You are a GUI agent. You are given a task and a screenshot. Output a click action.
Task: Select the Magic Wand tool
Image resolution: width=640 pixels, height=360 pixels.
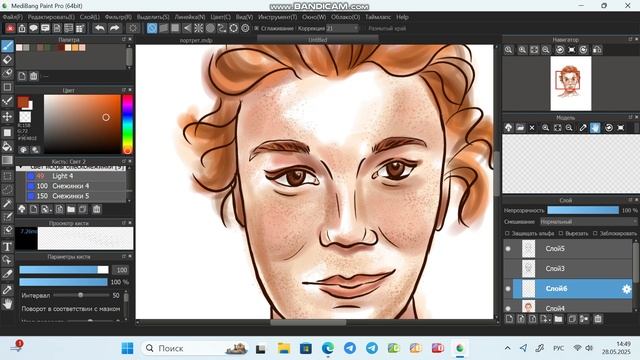[x=7, y=203]
